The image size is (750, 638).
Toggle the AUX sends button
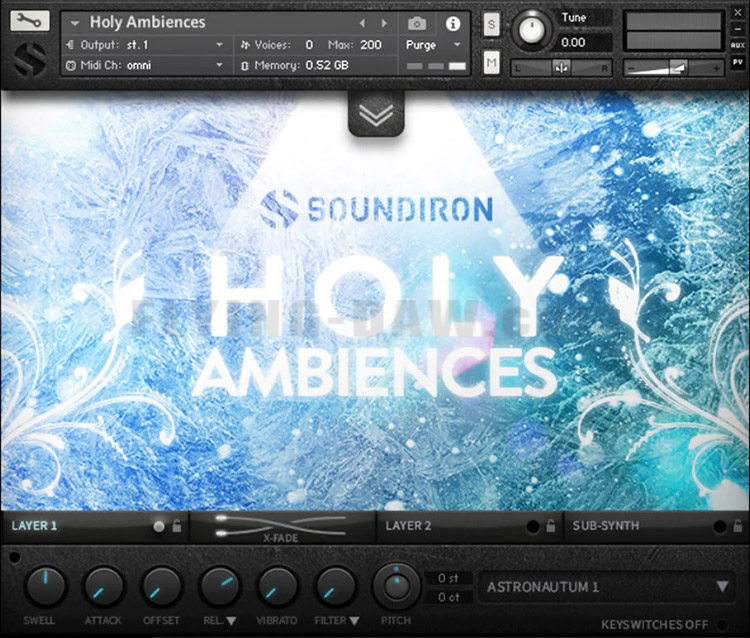click(738, 45)
